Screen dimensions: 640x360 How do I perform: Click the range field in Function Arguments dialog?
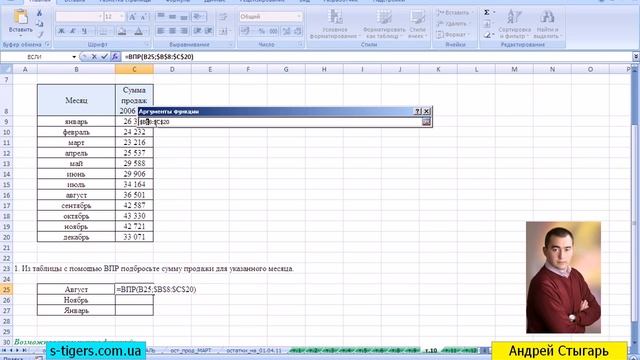coord(280,122)
